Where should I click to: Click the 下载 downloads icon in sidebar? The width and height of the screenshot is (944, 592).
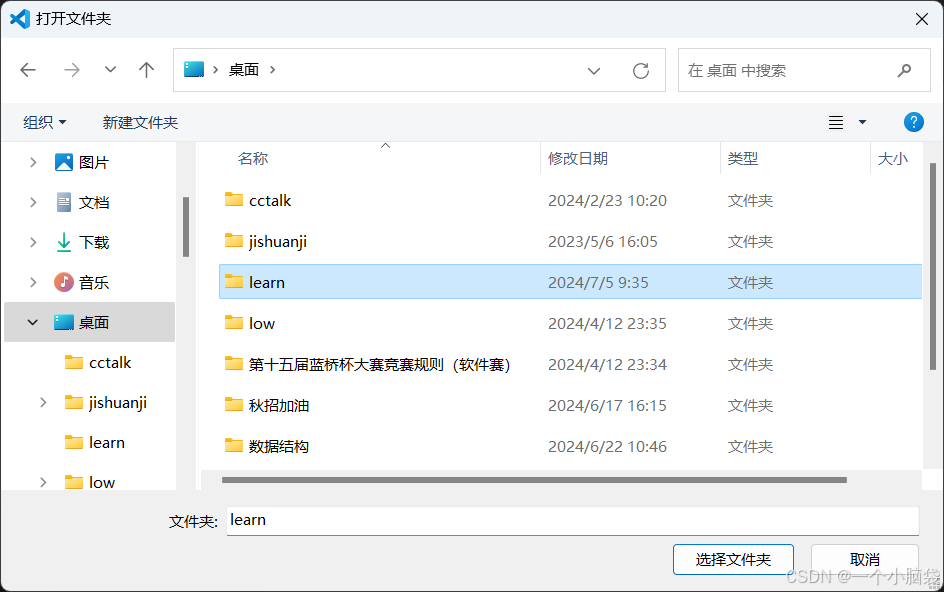pyautogui.click(x=62, y=242)
